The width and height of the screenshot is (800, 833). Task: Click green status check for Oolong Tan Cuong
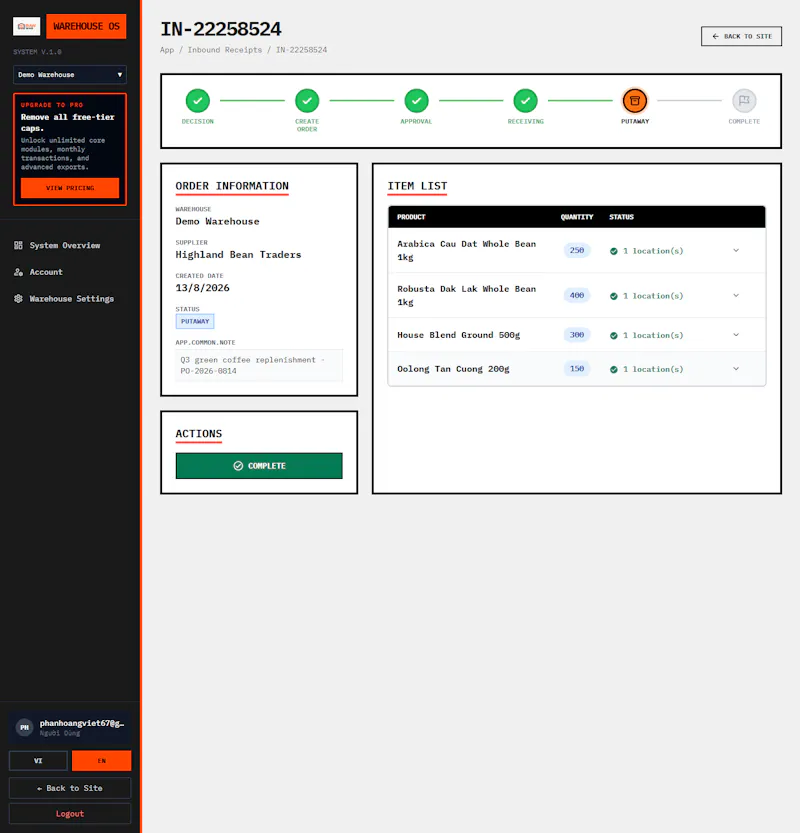click(614, 369)
